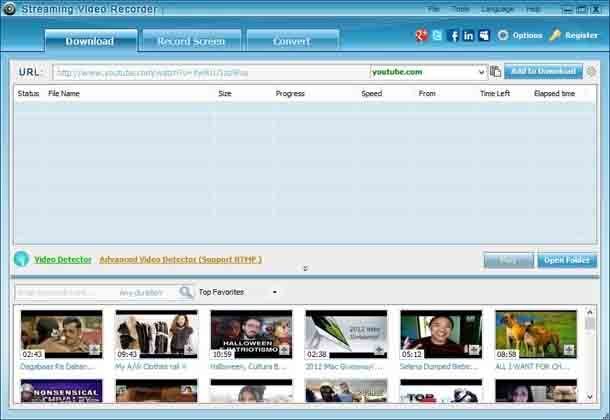610x420 pixels.
Task: Click the thumbnail scrollbar up arrow
Action: [x=590, y=312]
